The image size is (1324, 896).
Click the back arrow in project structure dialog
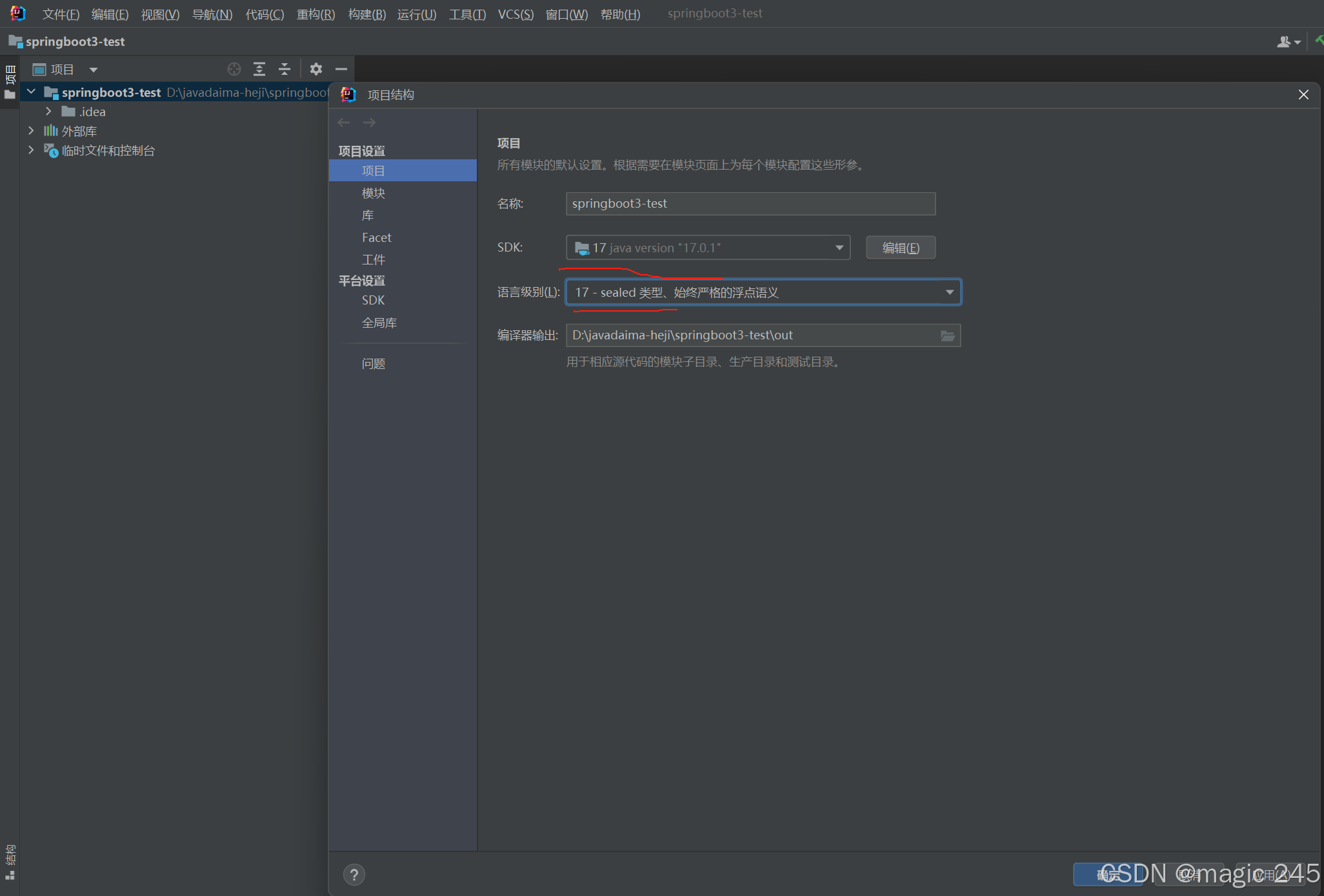[344, 123]
